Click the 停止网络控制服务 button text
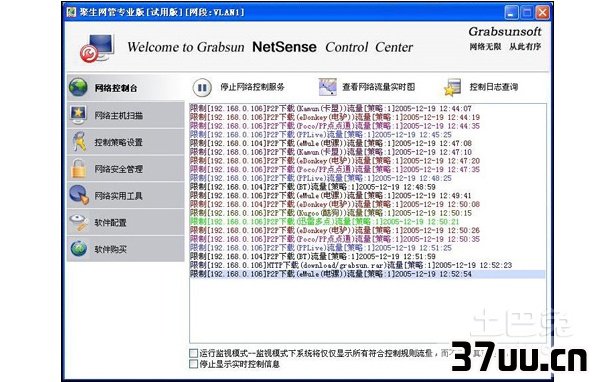 click(252, 87)
